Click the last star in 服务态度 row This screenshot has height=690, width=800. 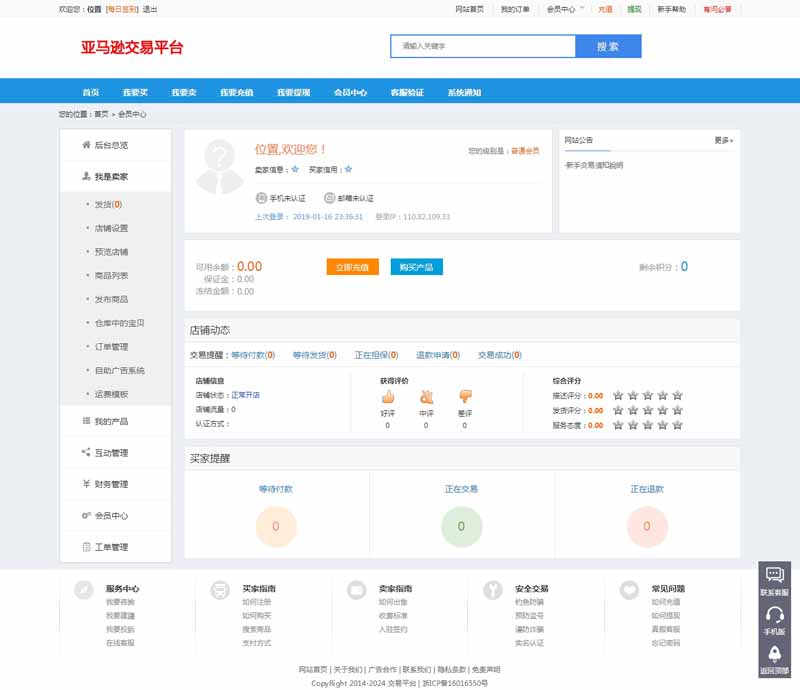(678, 425)
